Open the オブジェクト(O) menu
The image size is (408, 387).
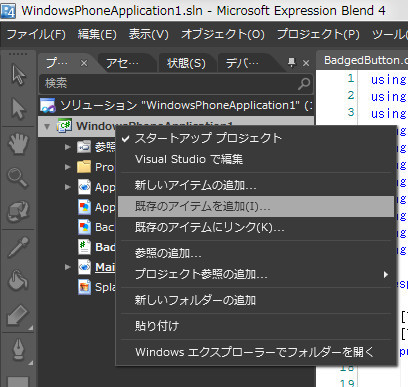click(223, 34)
